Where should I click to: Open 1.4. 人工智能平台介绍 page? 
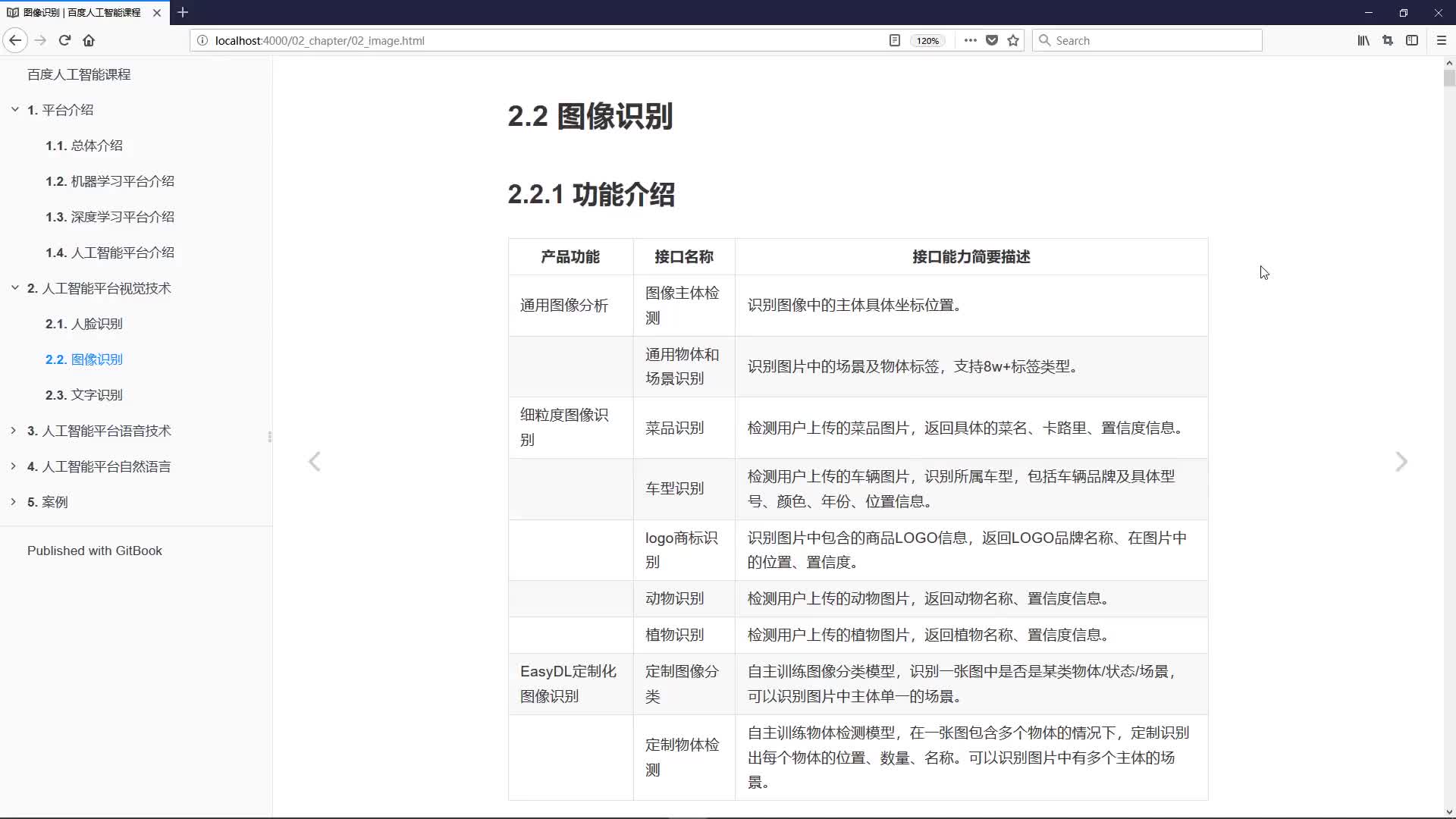(x=110, y=253)
